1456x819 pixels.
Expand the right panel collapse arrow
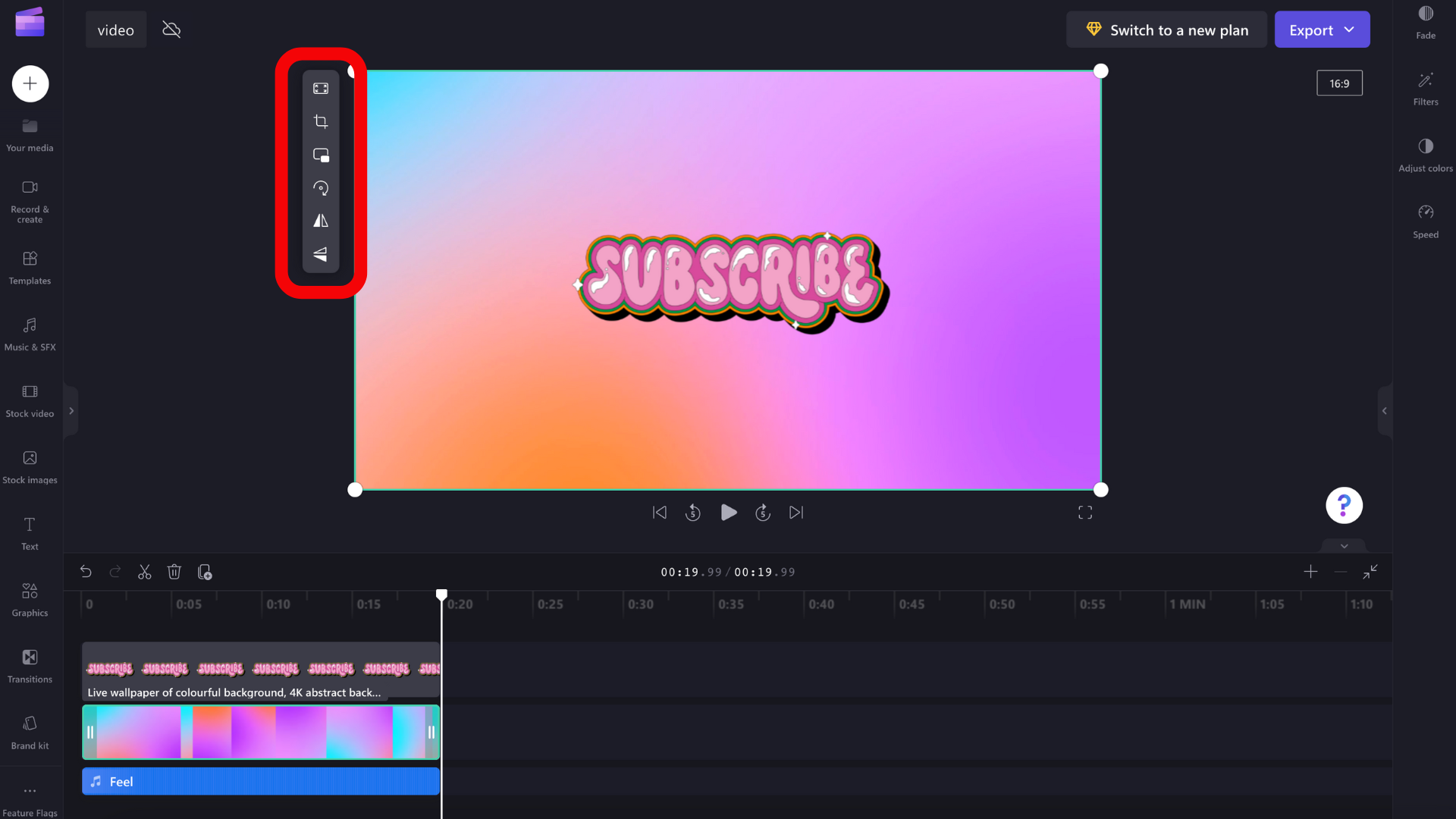coord(1385,411)
